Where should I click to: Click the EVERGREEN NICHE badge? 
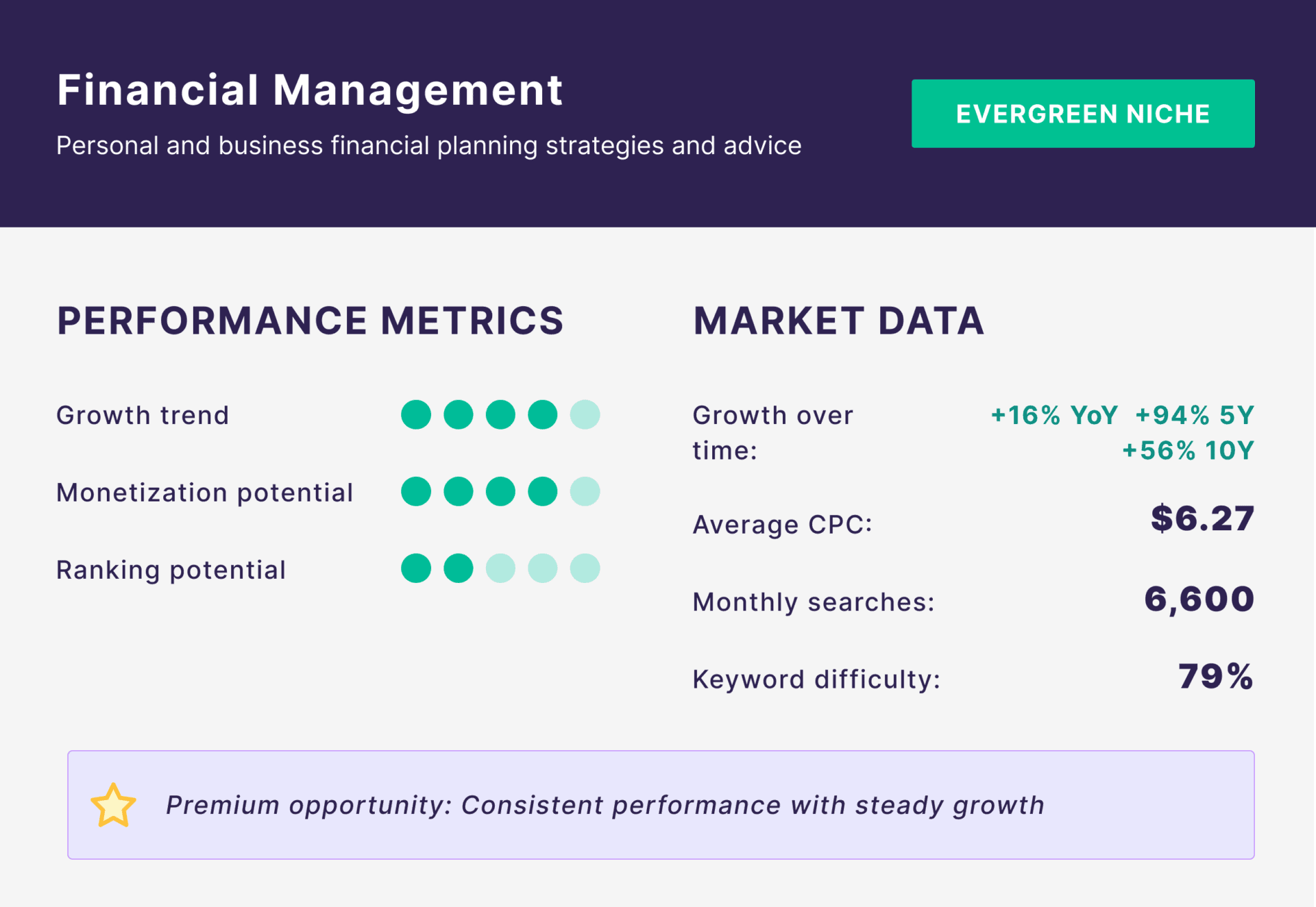pos(1082,114)
